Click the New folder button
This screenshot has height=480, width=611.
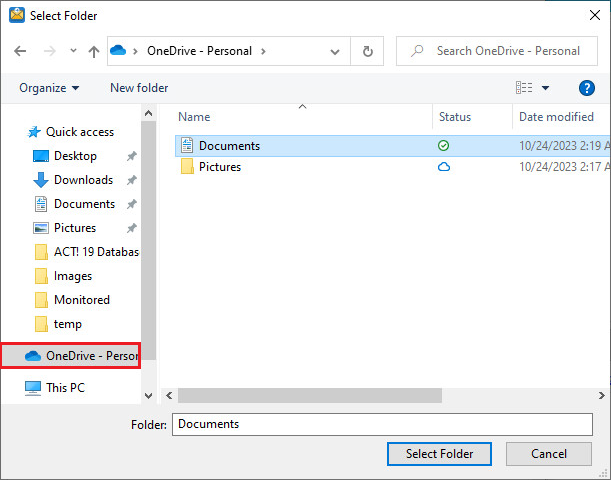pos(139,88)
